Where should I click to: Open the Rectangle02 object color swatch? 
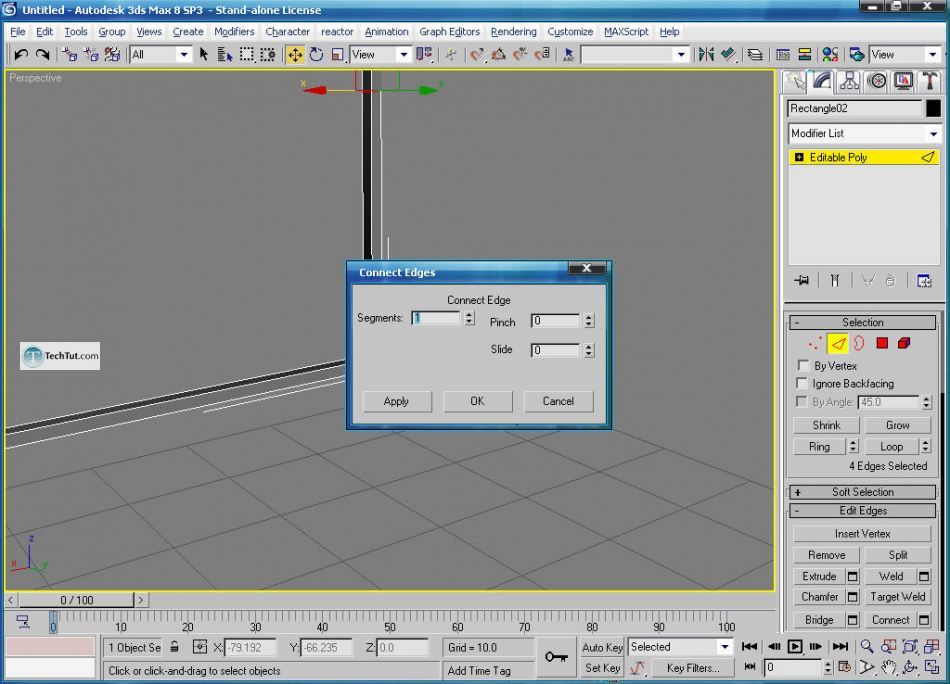coord(933,108)
